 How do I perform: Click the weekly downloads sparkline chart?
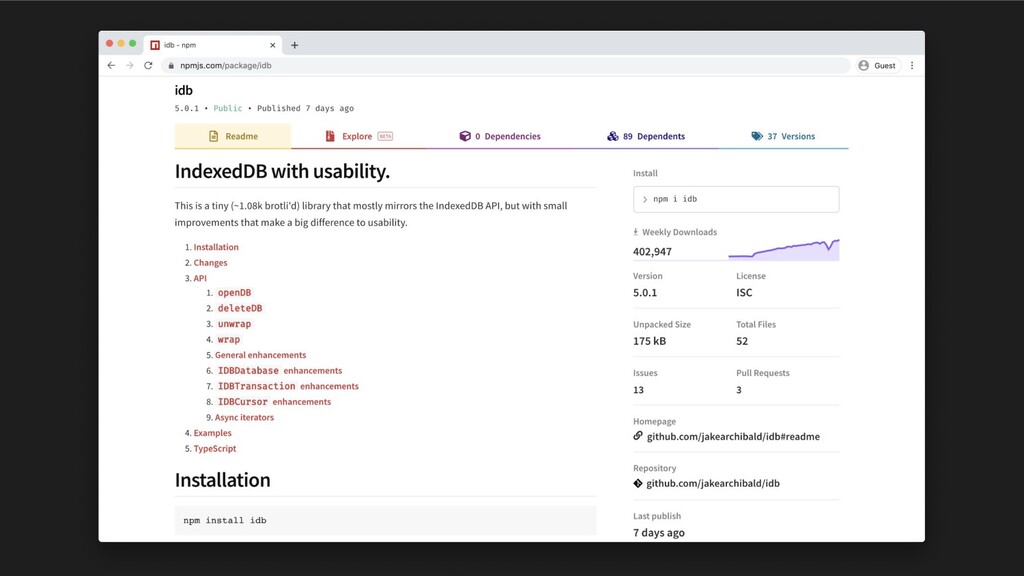click(x=784, y=249)
